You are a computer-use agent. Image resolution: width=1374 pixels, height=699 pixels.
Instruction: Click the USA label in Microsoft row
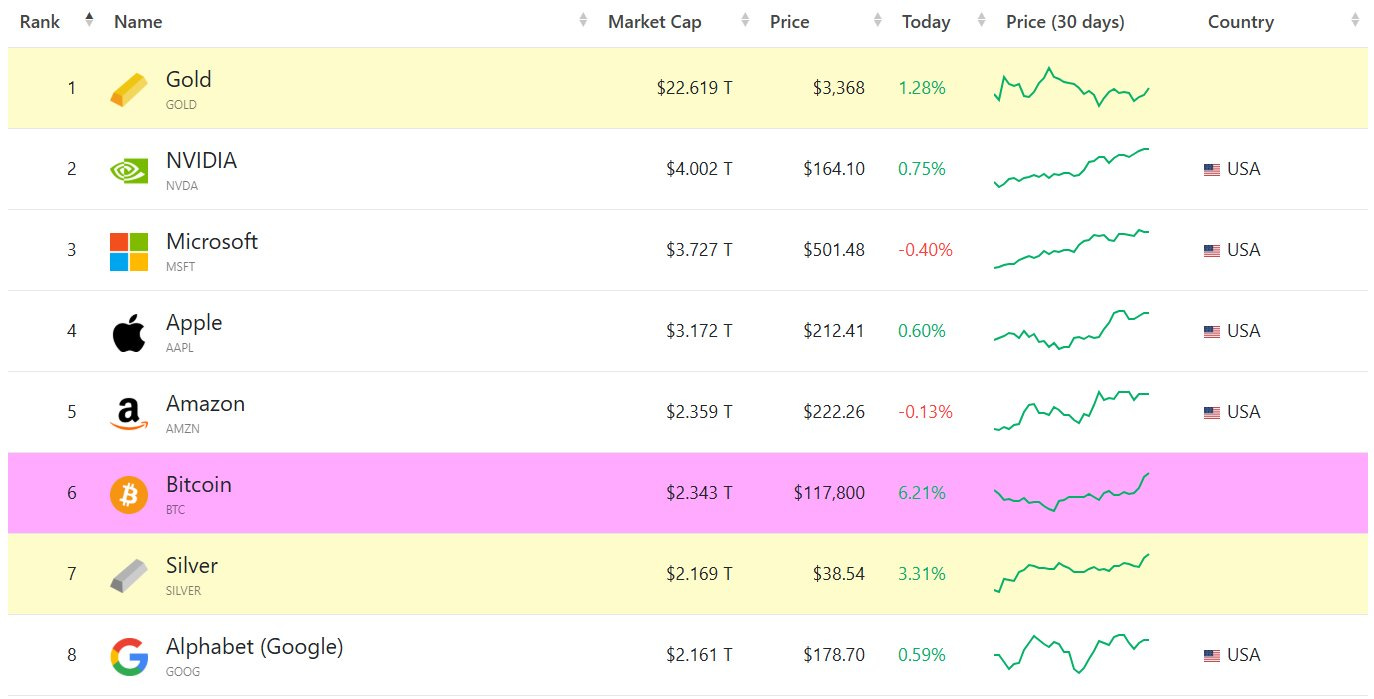click(1243, 250)
